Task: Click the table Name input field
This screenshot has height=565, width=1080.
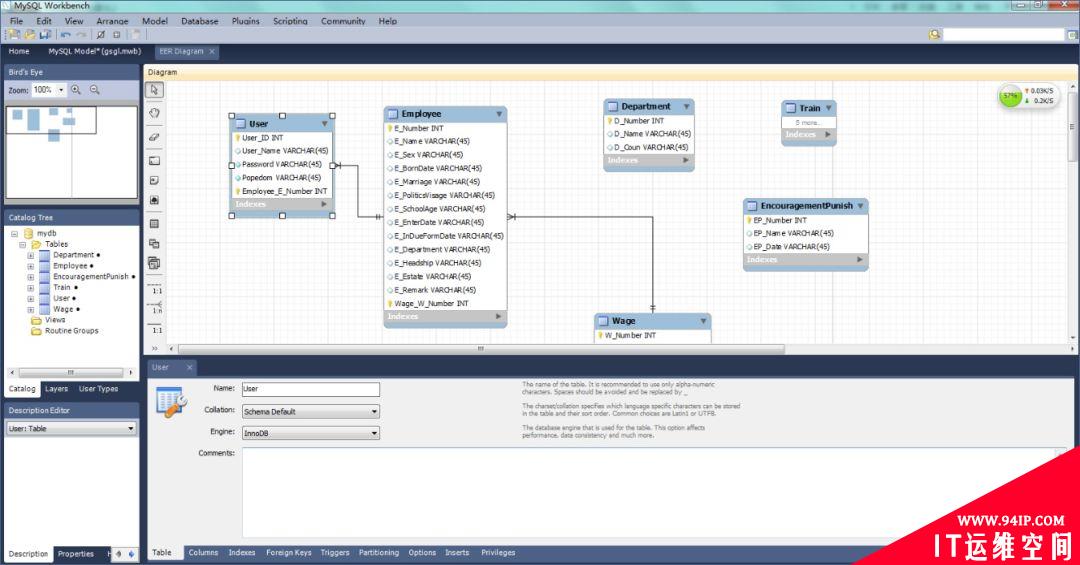Action: click(x=311, y=389)
